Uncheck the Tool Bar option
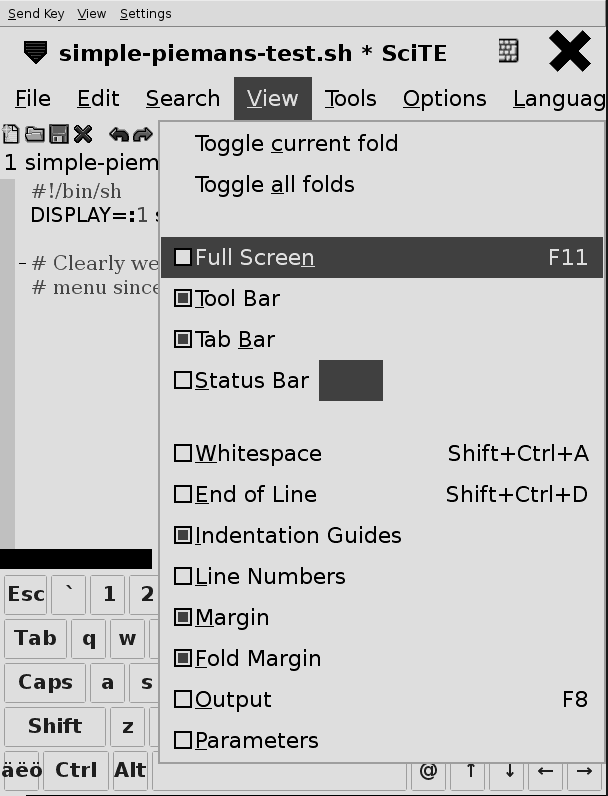The width and height of the screenshot is (608, 796). 183,298
